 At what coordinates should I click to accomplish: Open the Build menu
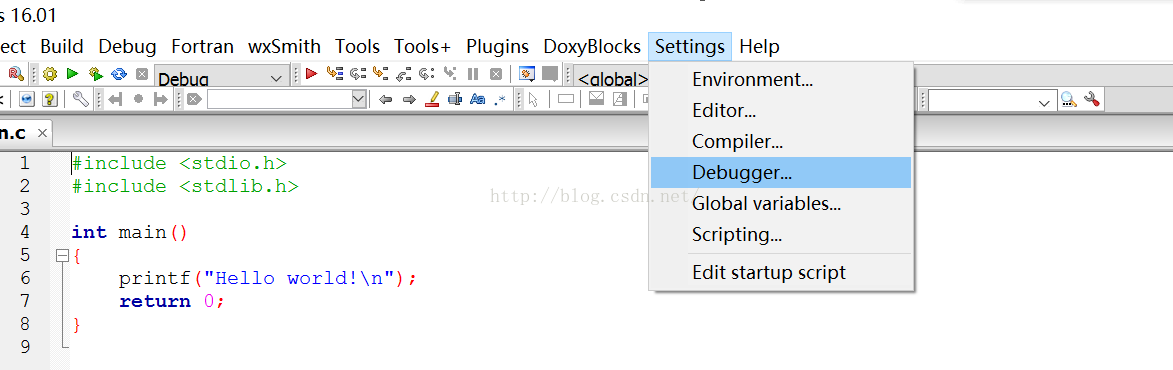[x=61, y=46]
